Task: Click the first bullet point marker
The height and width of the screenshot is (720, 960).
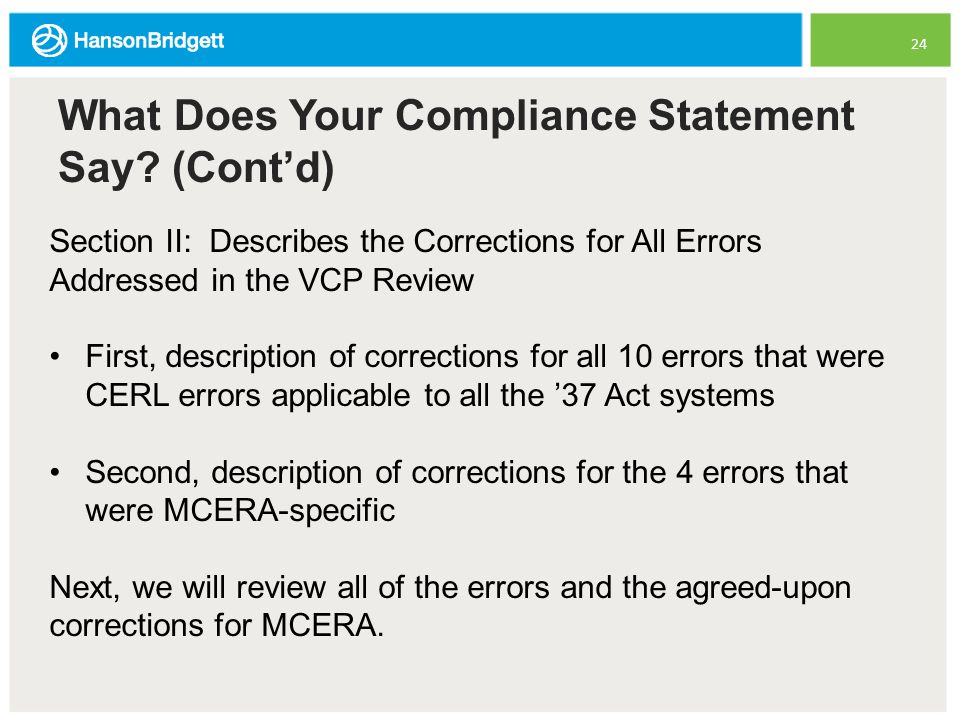Action: tap(55, 356)
